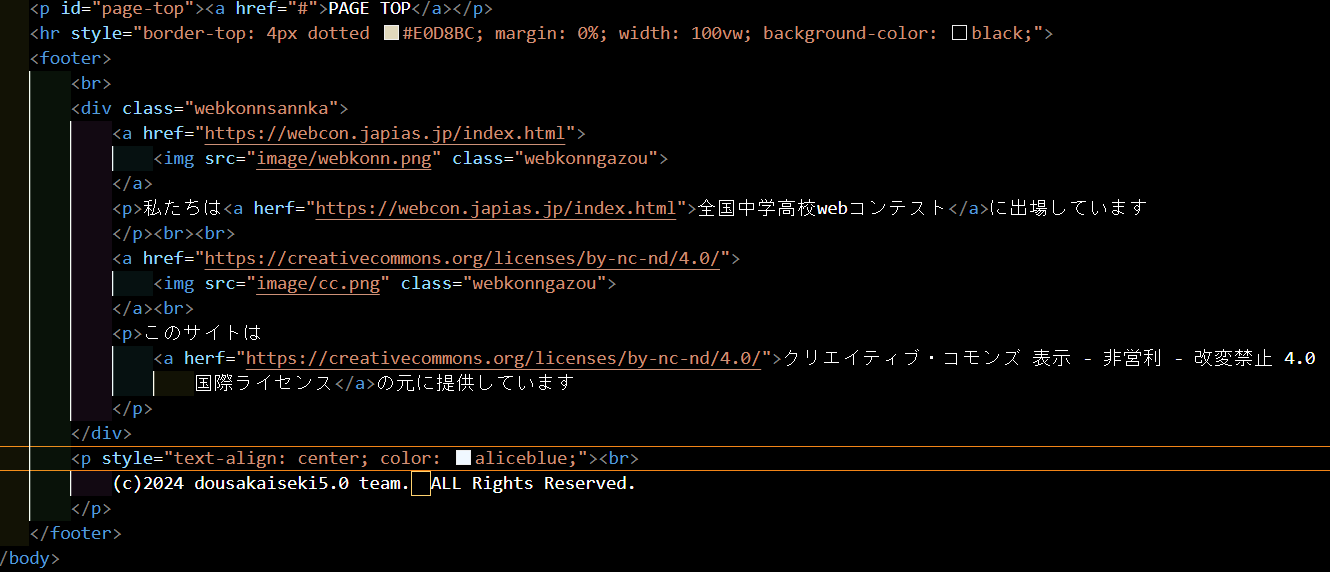Screen dimensions: 1330x572
Task: Open the image/cc.png source path
Action: (x=318, y=283)
